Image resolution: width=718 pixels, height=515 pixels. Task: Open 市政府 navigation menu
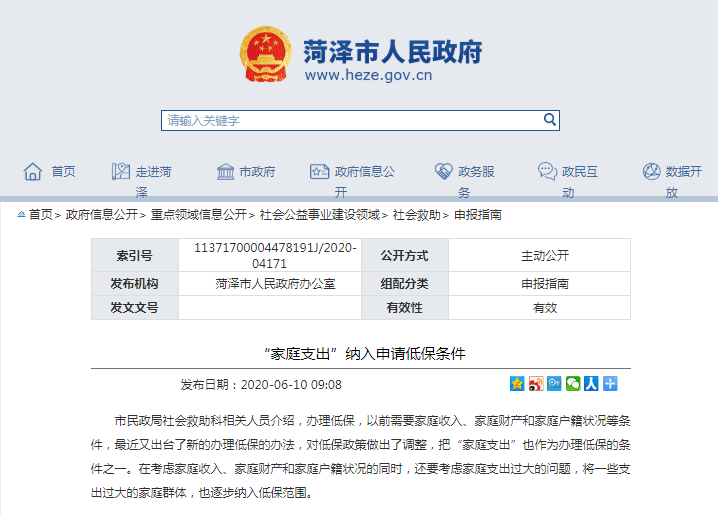pyautogui.click(x=247, y=172)
